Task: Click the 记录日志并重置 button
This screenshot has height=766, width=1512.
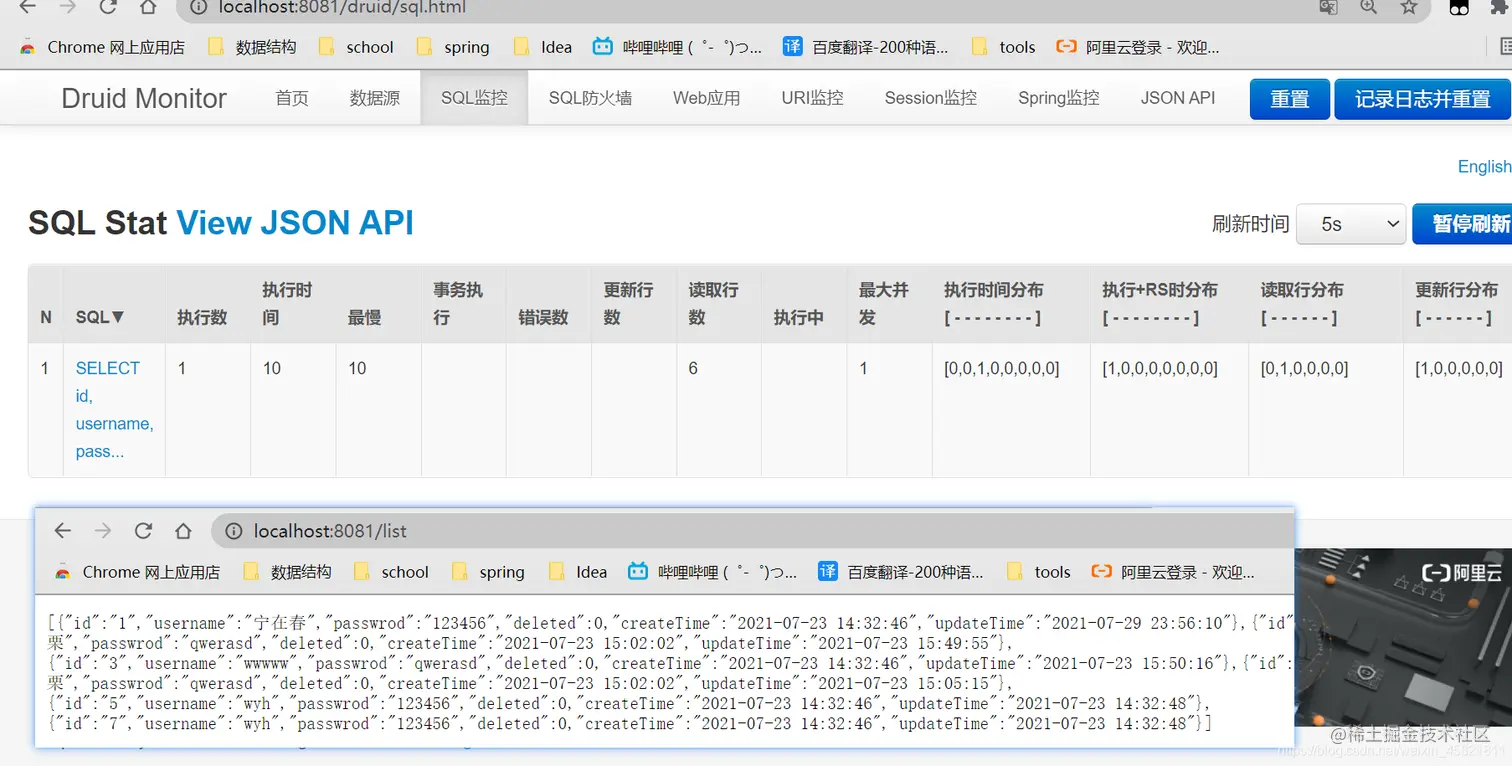Action: (x=1423, y=99)
